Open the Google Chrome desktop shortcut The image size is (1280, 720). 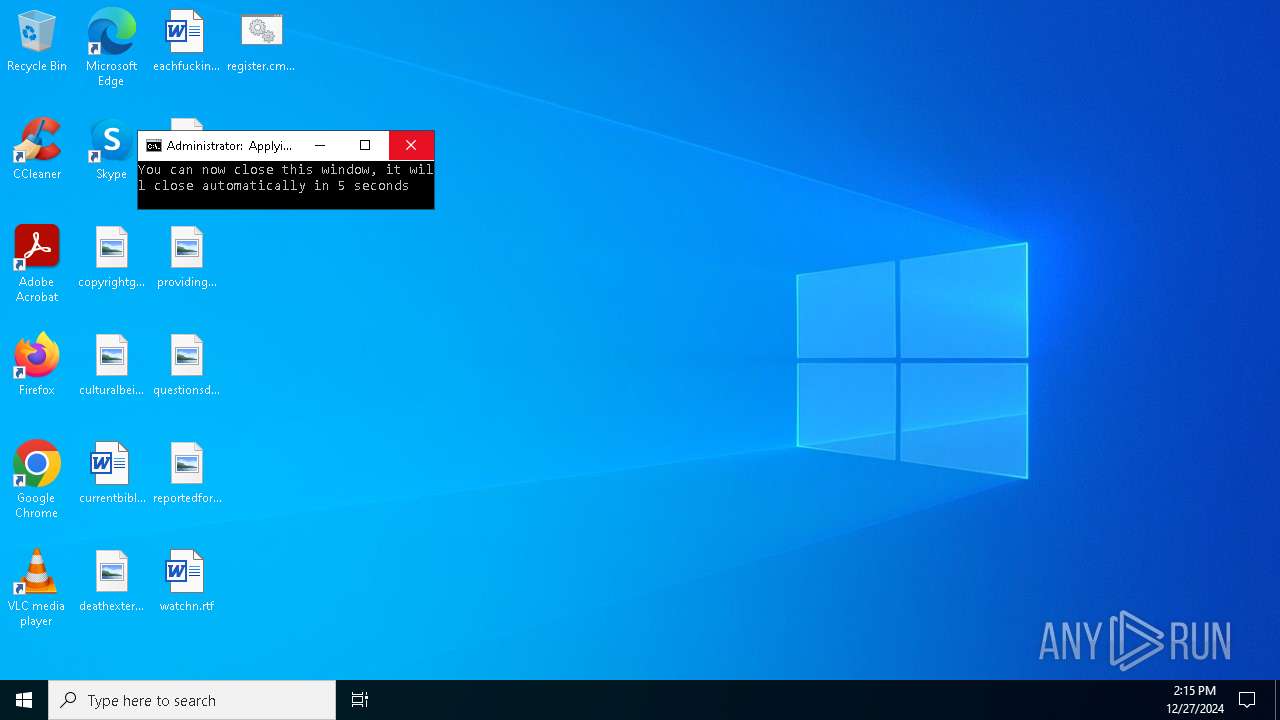tap(37, 480)
